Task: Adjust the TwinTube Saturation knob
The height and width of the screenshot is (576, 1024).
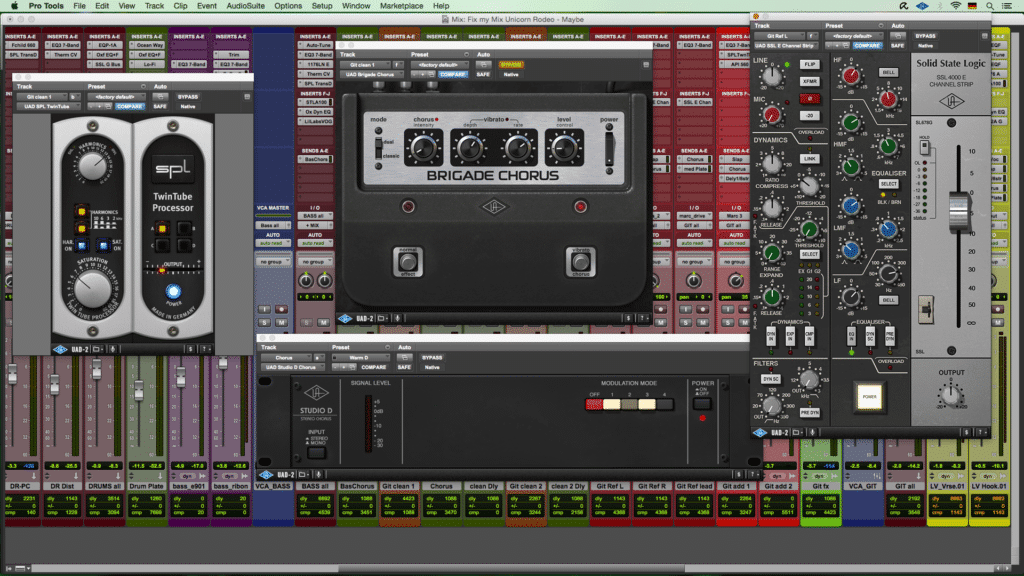Action: (x=92, y=288)
